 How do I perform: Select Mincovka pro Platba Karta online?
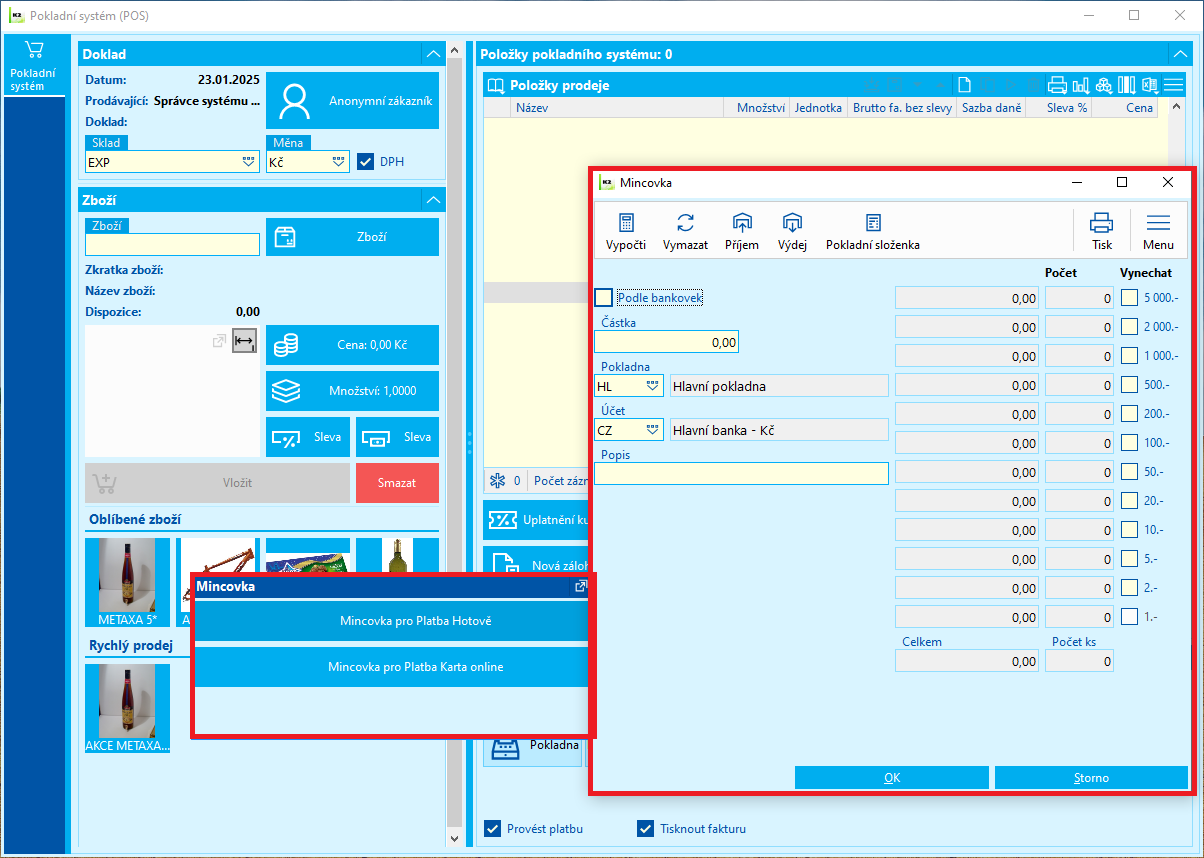pyautogui.click(x=392, y=667)
